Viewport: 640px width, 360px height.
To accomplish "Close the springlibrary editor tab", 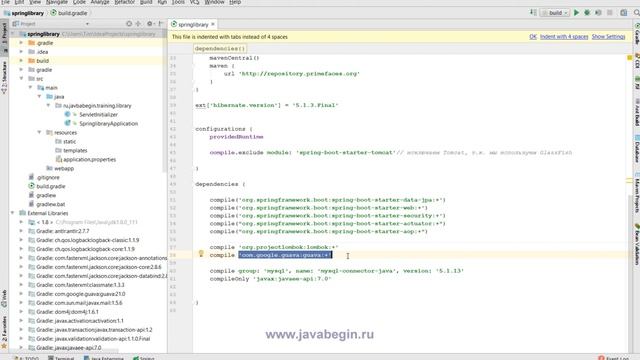I will point(213,24).
